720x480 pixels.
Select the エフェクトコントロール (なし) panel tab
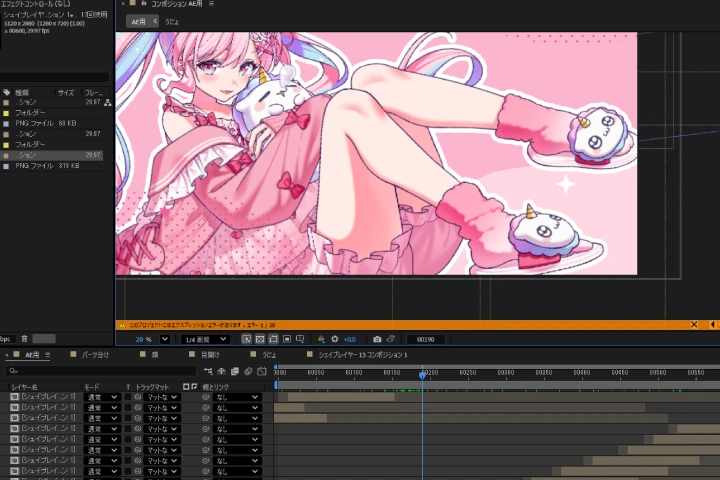[x=35, y=4]
